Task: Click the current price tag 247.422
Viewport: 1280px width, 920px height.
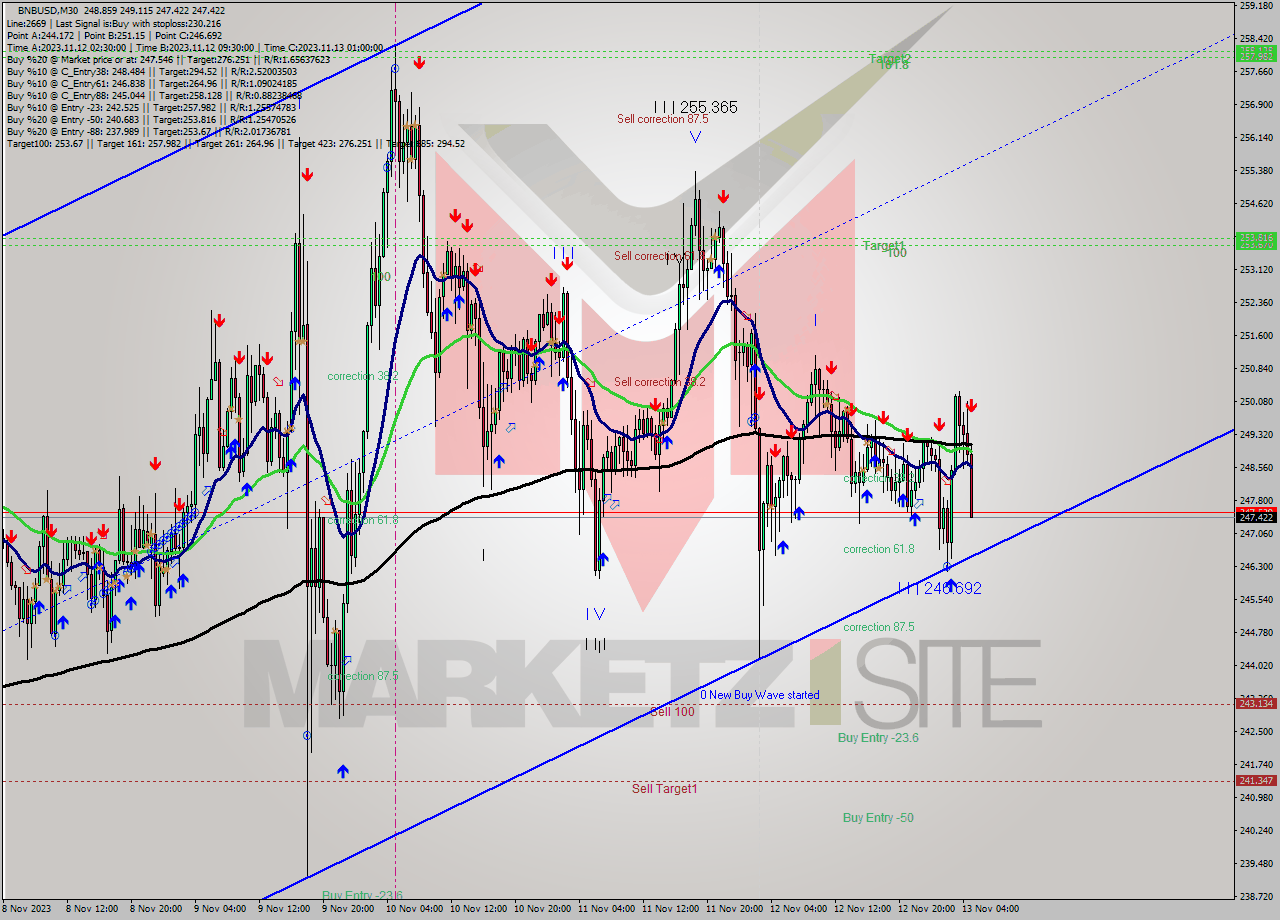Action: click(1256, 517)
